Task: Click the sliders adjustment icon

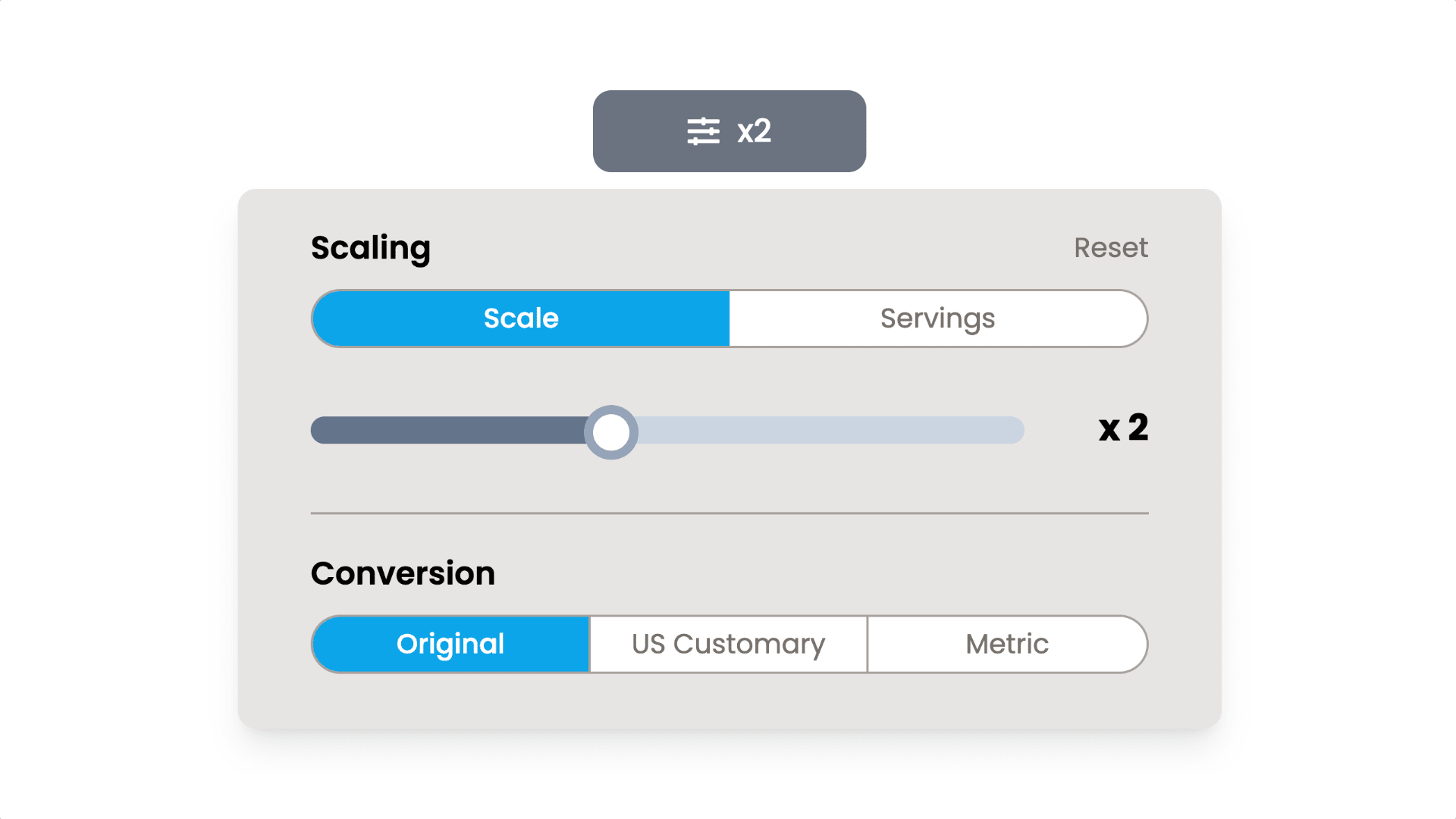Action: click(703, 131)
